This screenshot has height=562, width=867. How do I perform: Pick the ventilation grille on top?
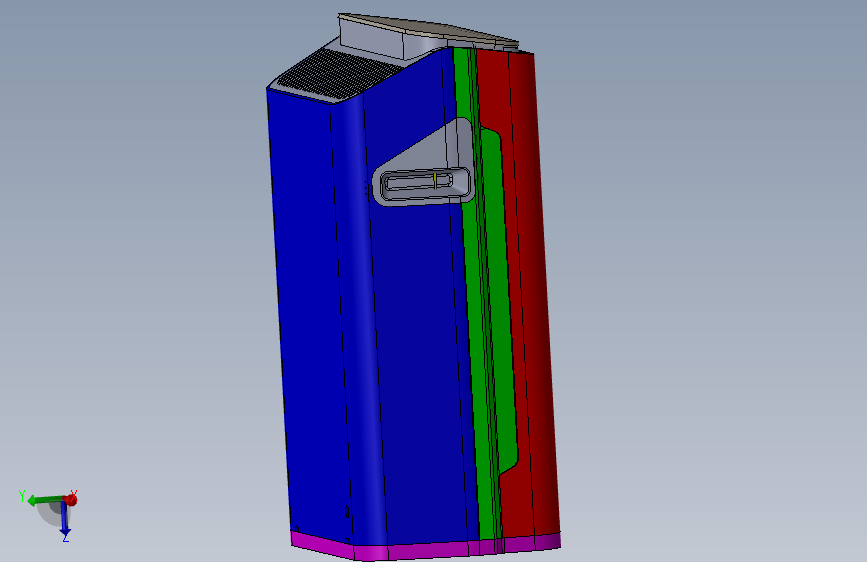pyautogui.click(x=337, y=76)
